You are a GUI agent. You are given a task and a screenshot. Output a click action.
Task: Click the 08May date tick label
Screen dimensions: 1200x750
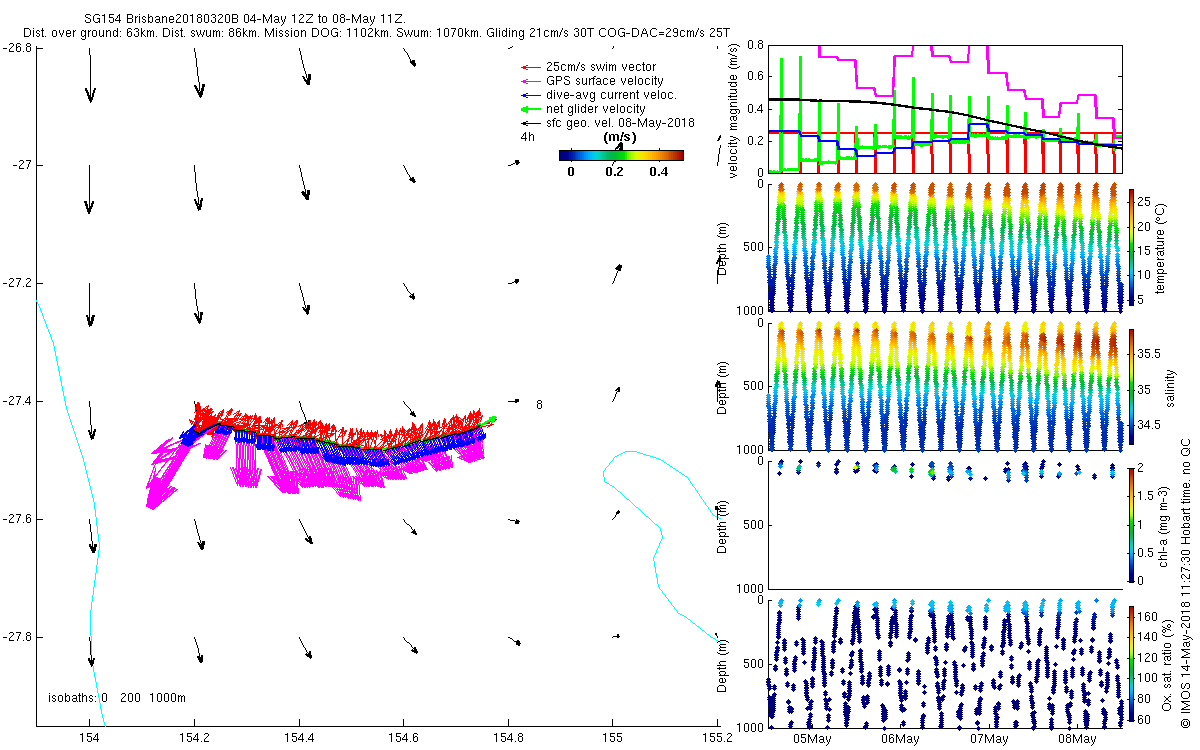(1077, 739)
